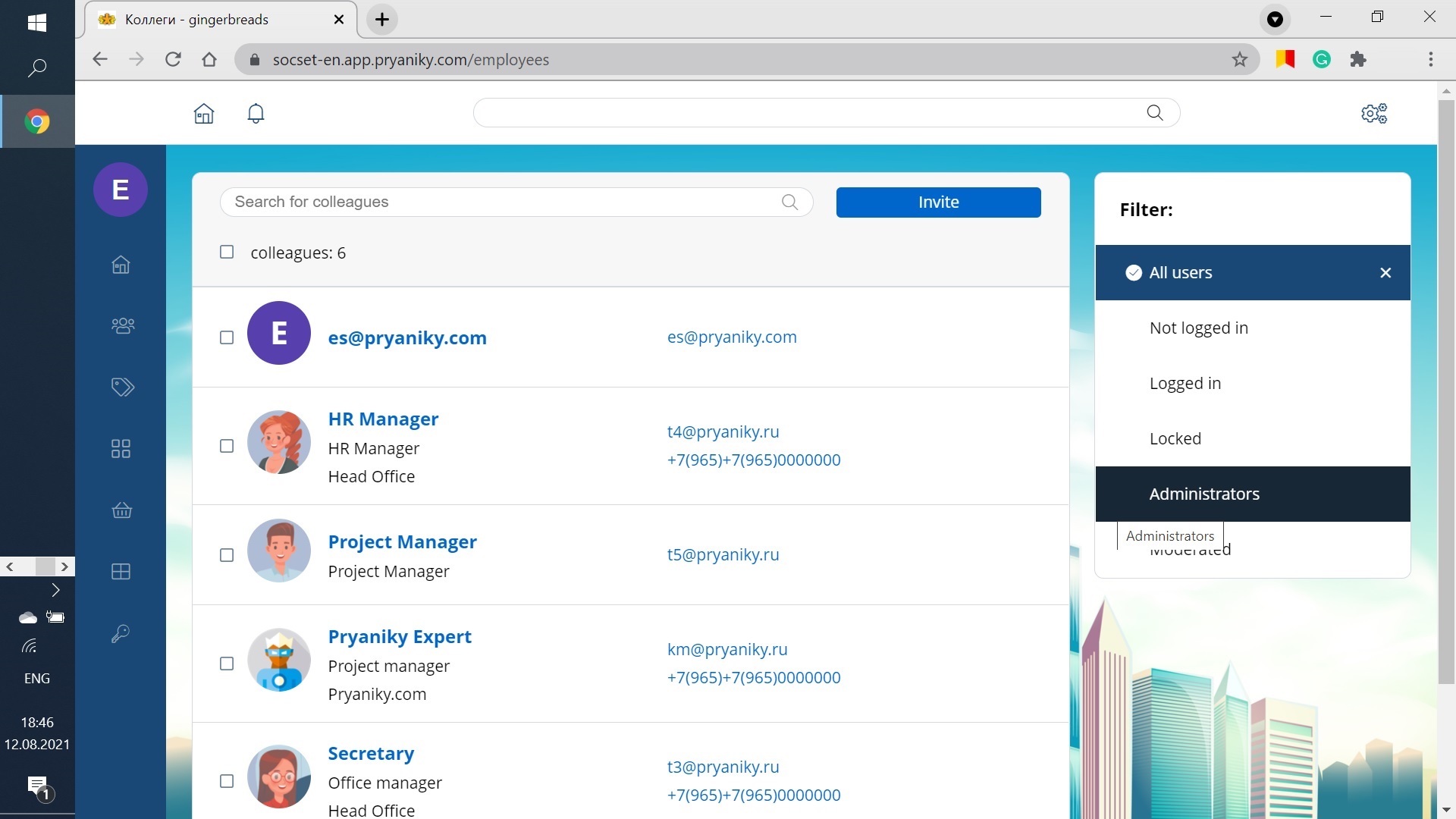
Task: Open the Project Manager profile link
Action: point(402,542)
